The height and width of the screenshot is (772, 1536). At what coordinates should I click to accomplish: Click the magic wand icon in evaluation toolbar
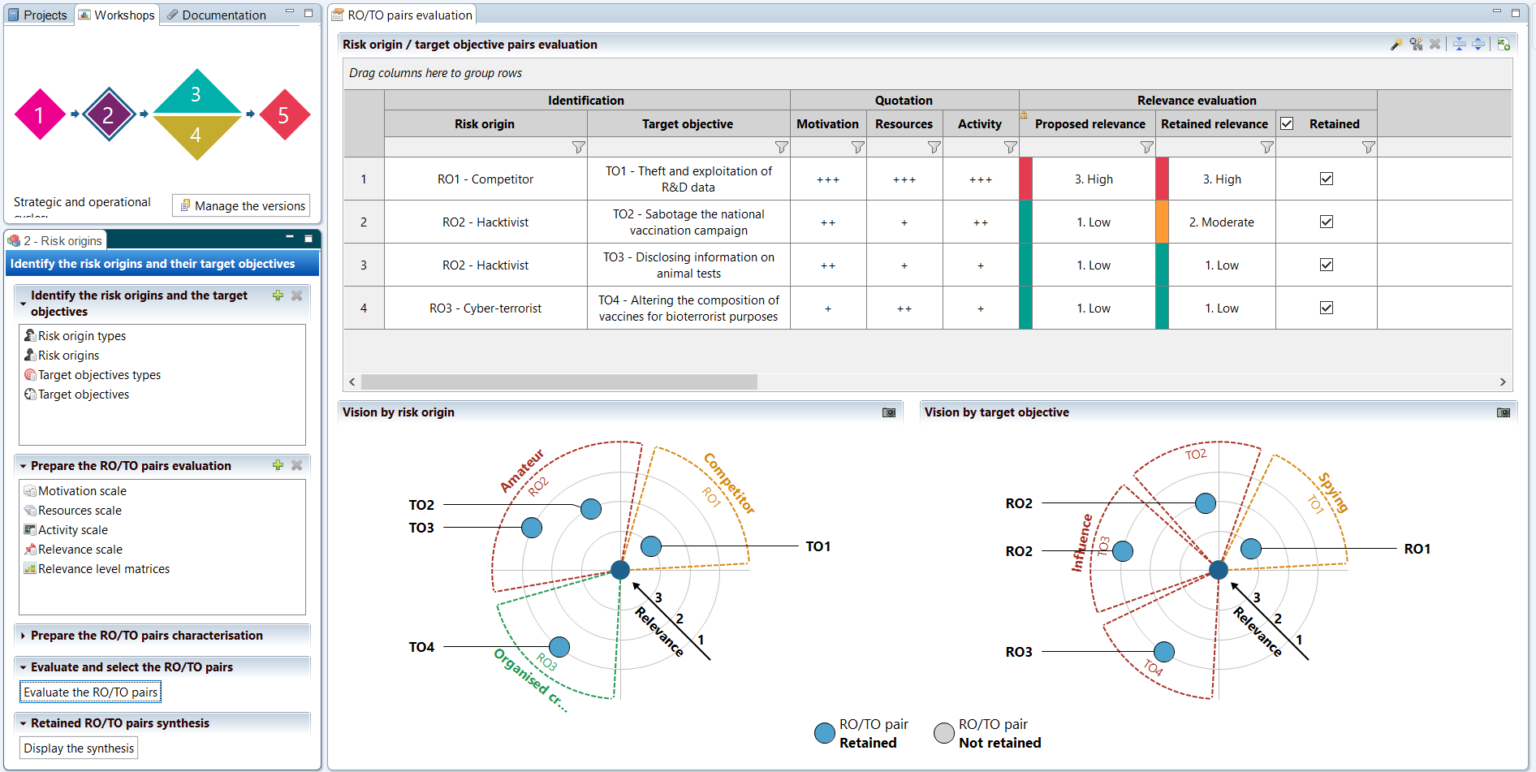1397,44
